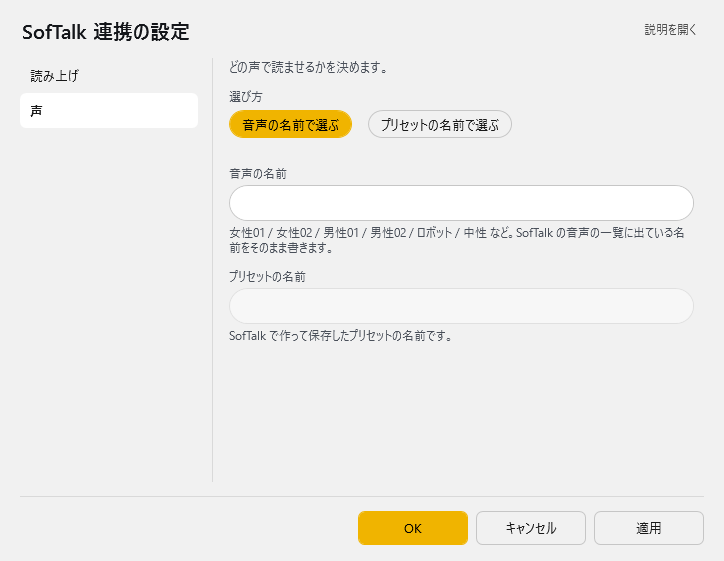Click the プリセットの名前 text field
Viewport: 724px width, 561px height.
(x=461, y=306)
